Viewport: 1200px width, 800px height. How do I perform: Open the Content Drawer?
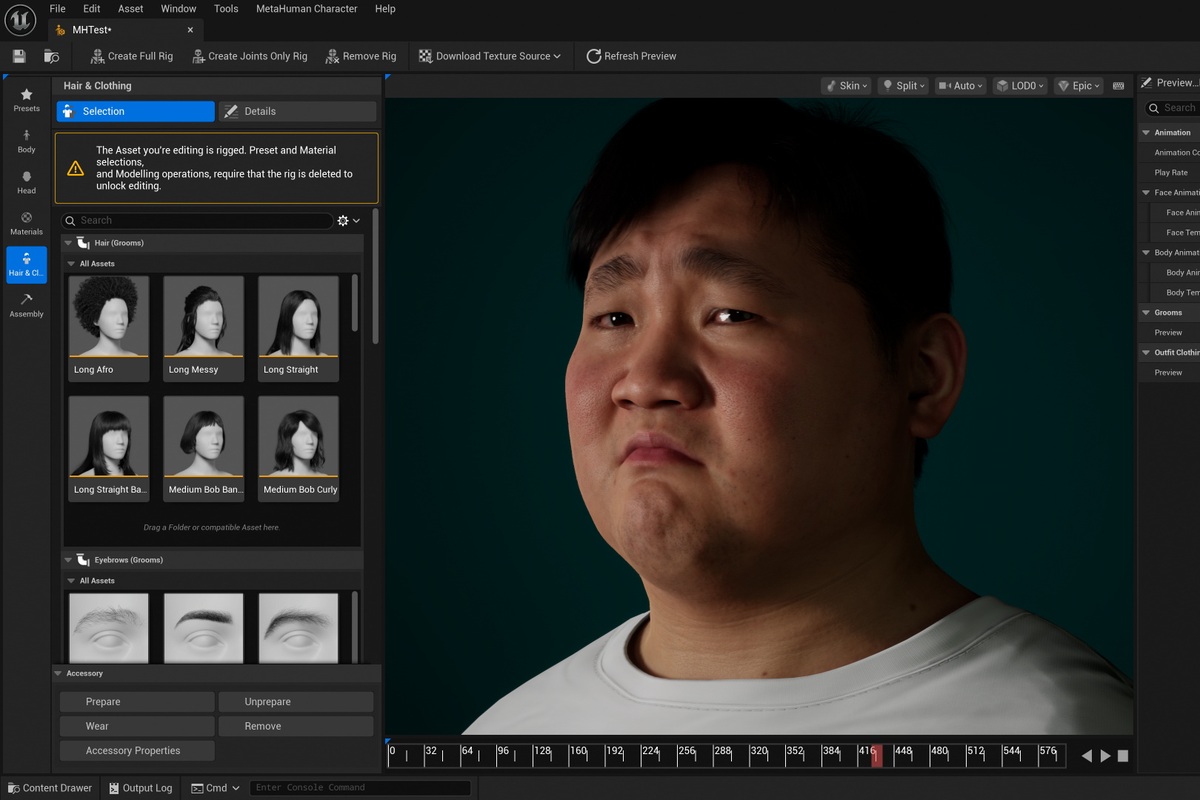[x=49, y=788]
